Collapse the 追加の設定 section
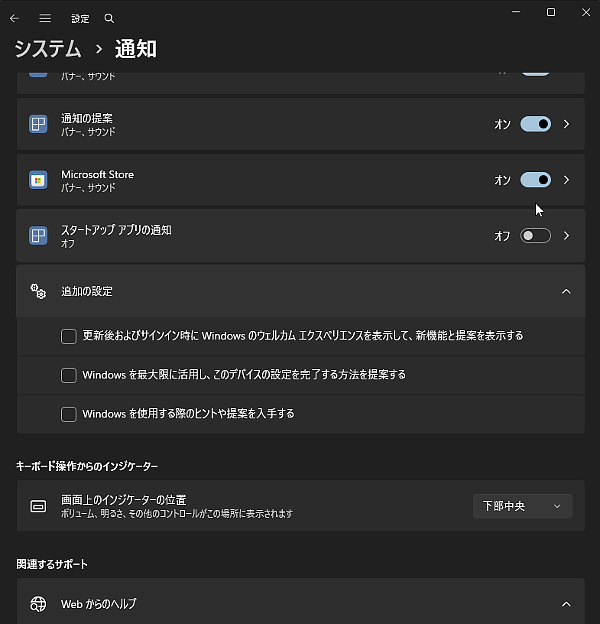The width and height of the screenshot is (600, 624). click(x=566, y=291)
